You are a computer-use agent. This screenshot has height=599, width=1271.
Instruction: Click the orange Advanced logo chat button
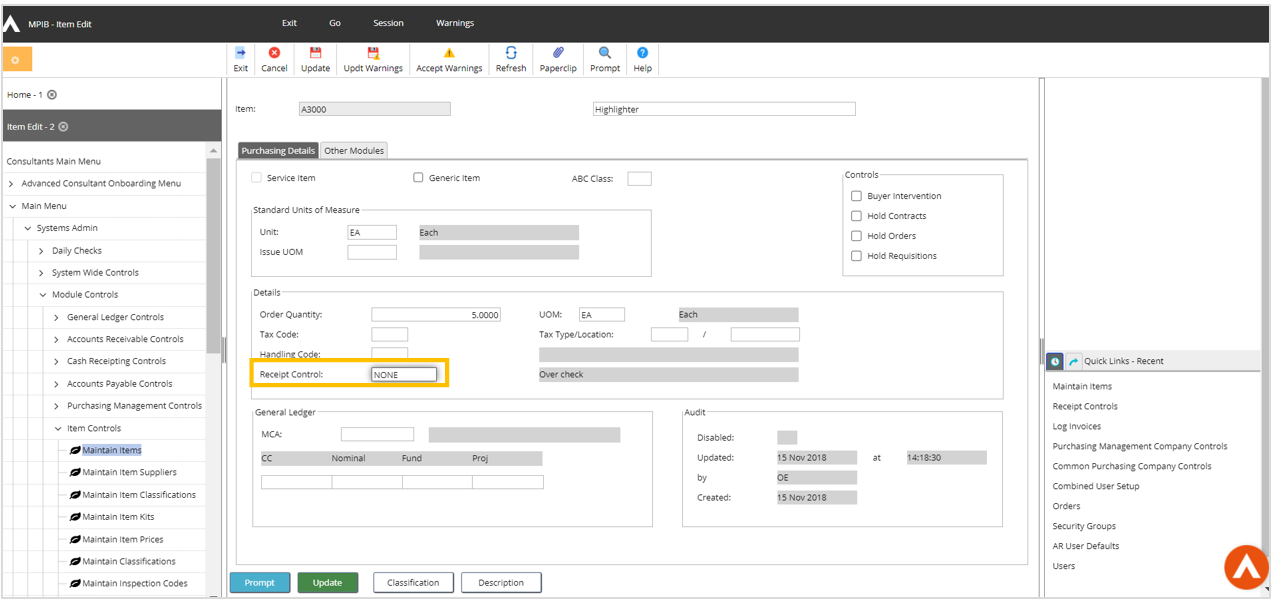(x=1246, y=568)
